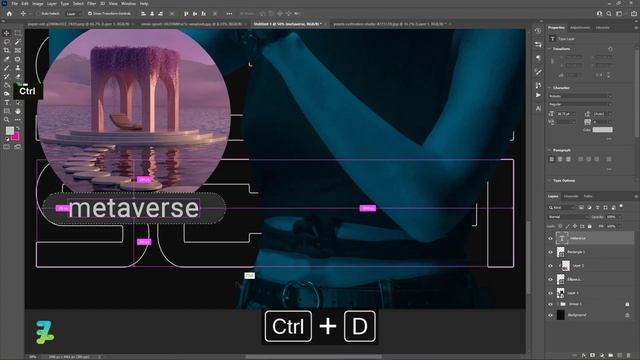Viewport: 640px width, 360px height.
Task: Select the Zoom tool
Action: [x=7, y=120]
